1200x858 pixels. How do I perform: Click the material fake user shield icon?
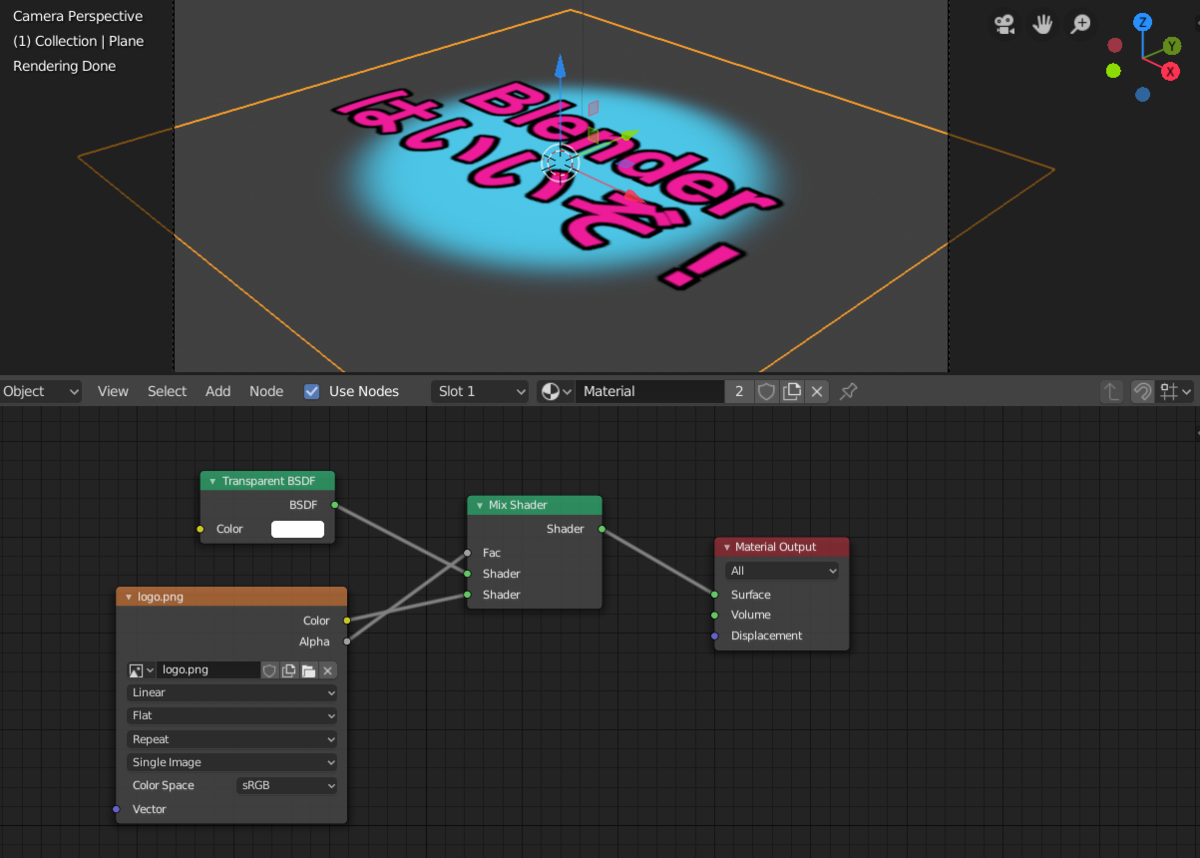pos(767,391)
